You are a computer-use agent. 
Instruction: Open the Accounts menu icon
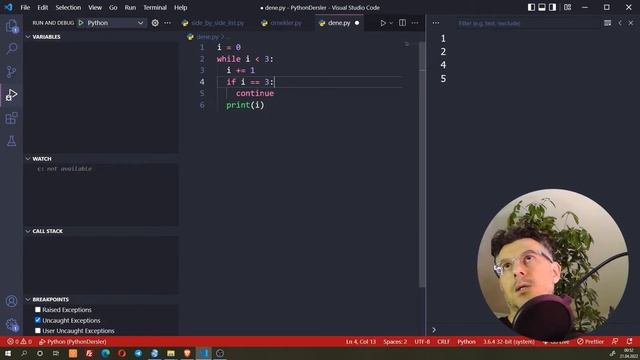point(11,301)
